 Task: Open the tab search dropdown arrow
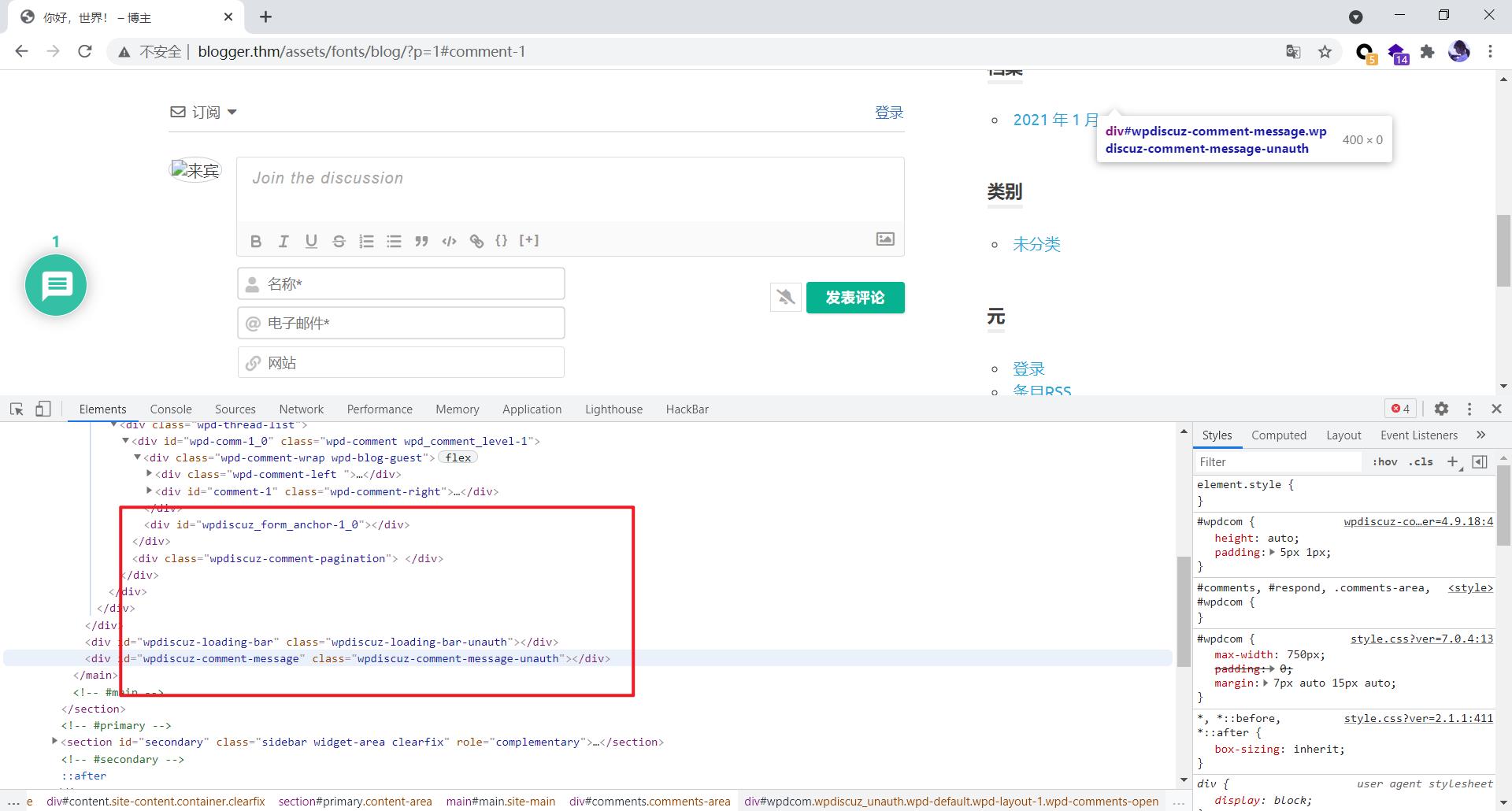[1355, 17]
